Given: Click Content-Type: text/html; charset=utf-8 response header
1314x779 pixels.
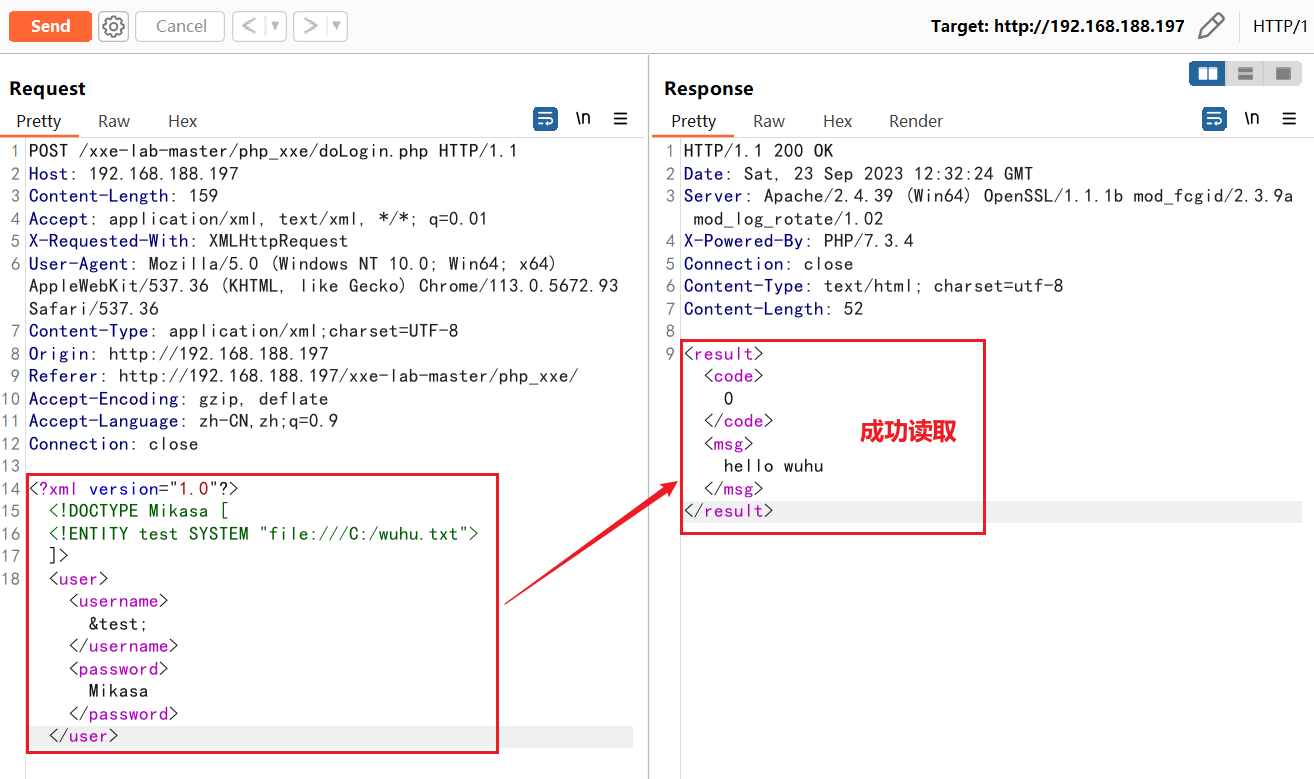Looking at the screenshot, I should (x=873, y=286).
